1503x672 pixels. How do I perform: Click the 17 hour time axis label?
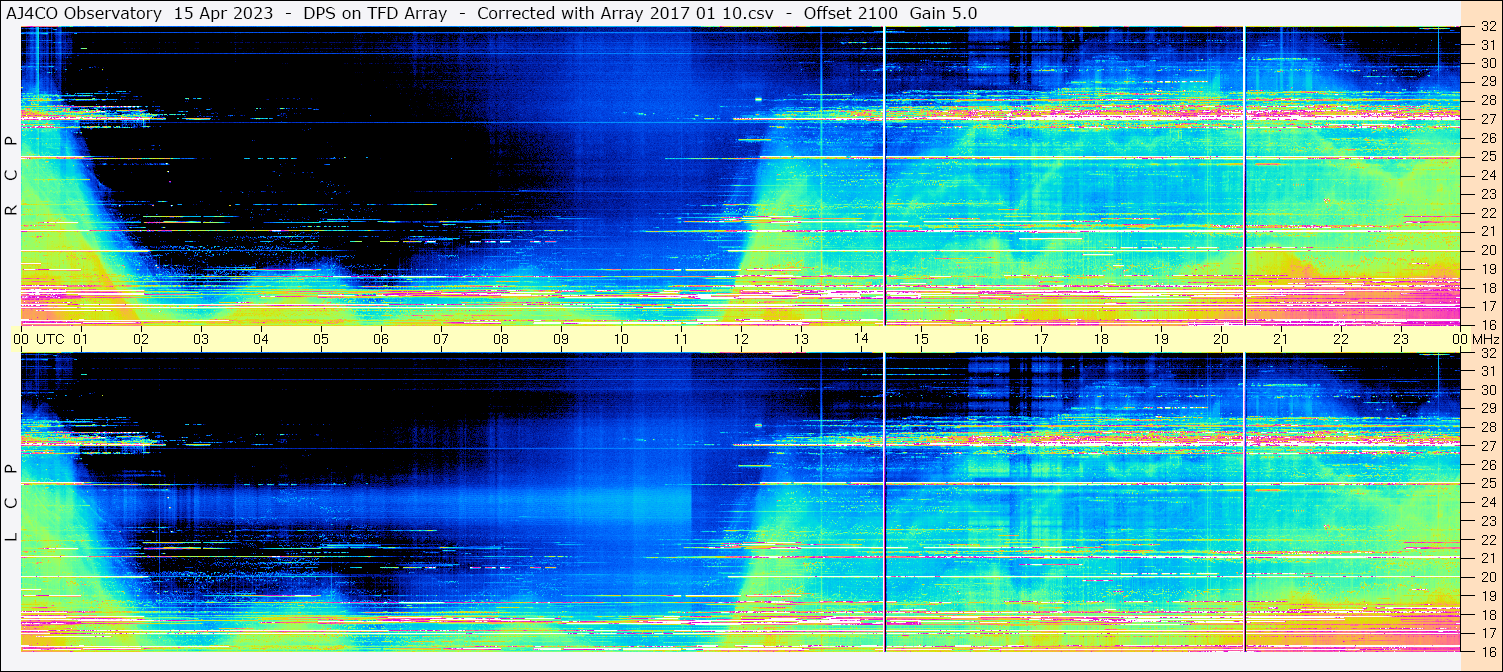point(1041,339)
